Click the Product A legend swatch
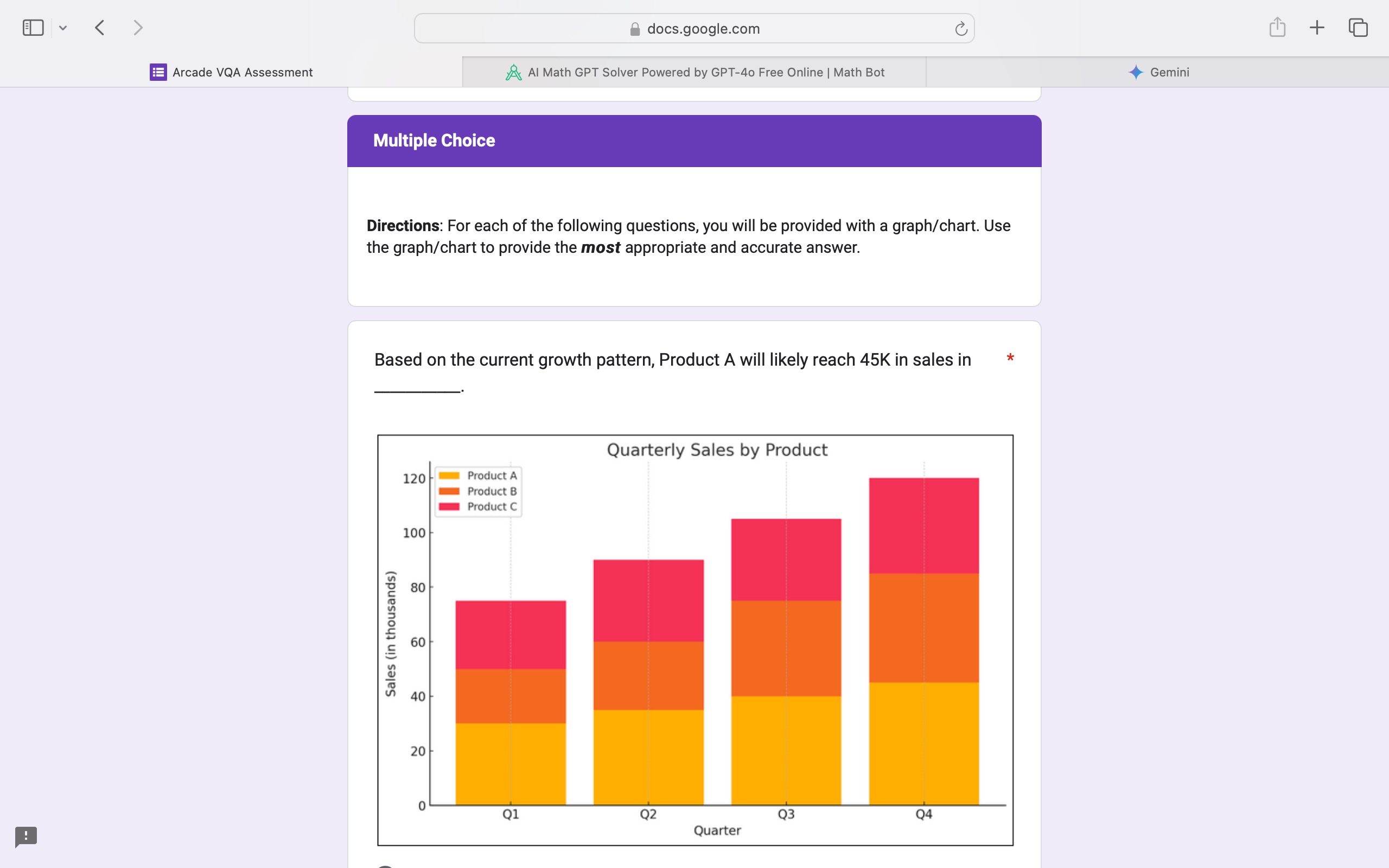Image resolution: width=1389 pixels, height=868 pixels. tap(449, 475)
